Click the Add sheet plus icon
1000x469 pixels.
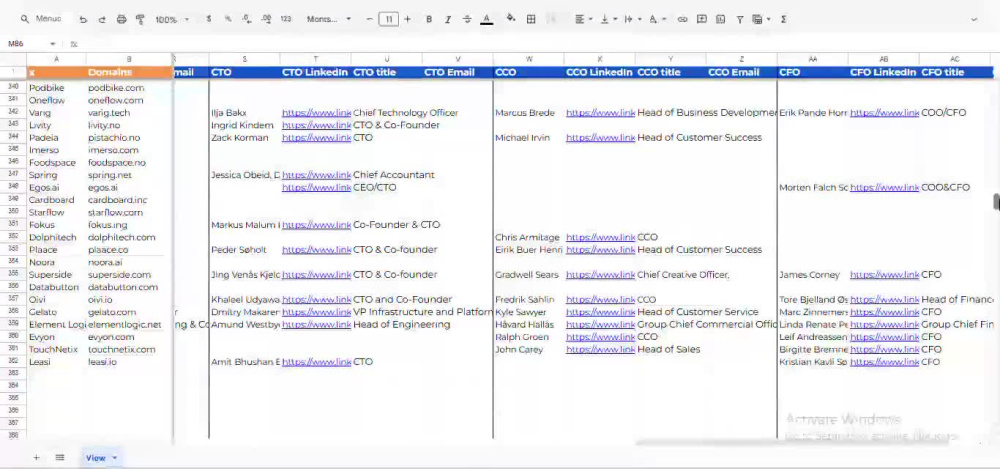tap(36, 458)
